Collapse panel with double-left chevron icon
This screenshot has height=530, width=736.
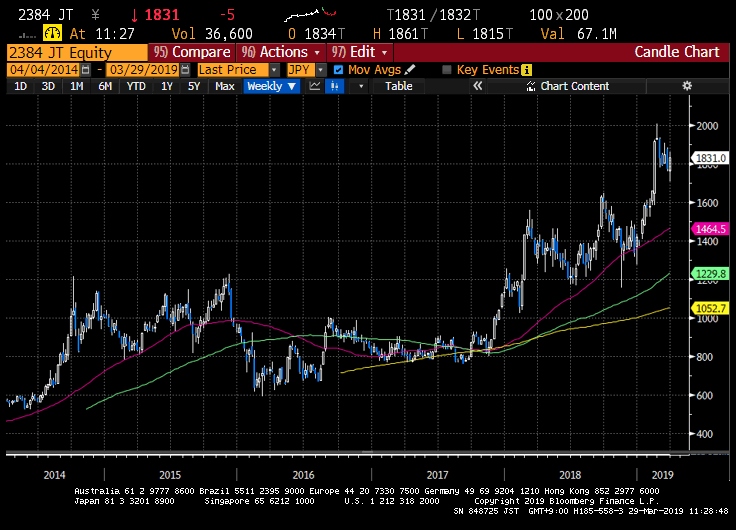pos(478,87)
